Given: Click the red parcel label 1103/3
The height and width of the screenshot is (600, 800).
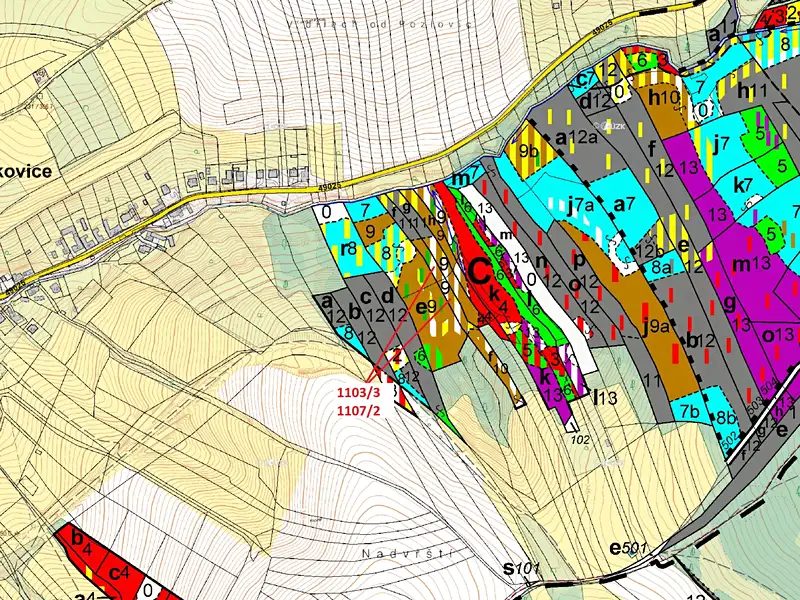Looking at the screenshot, I should (x=358, y=392).
